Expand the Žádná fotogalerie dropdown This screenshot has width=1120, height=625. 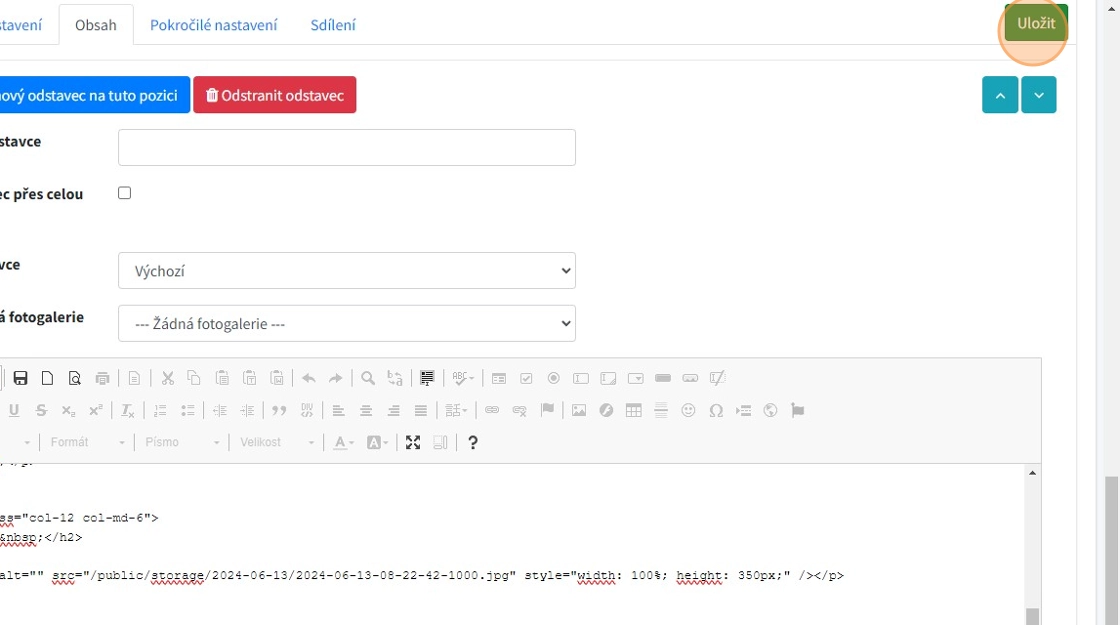(346, 324)
